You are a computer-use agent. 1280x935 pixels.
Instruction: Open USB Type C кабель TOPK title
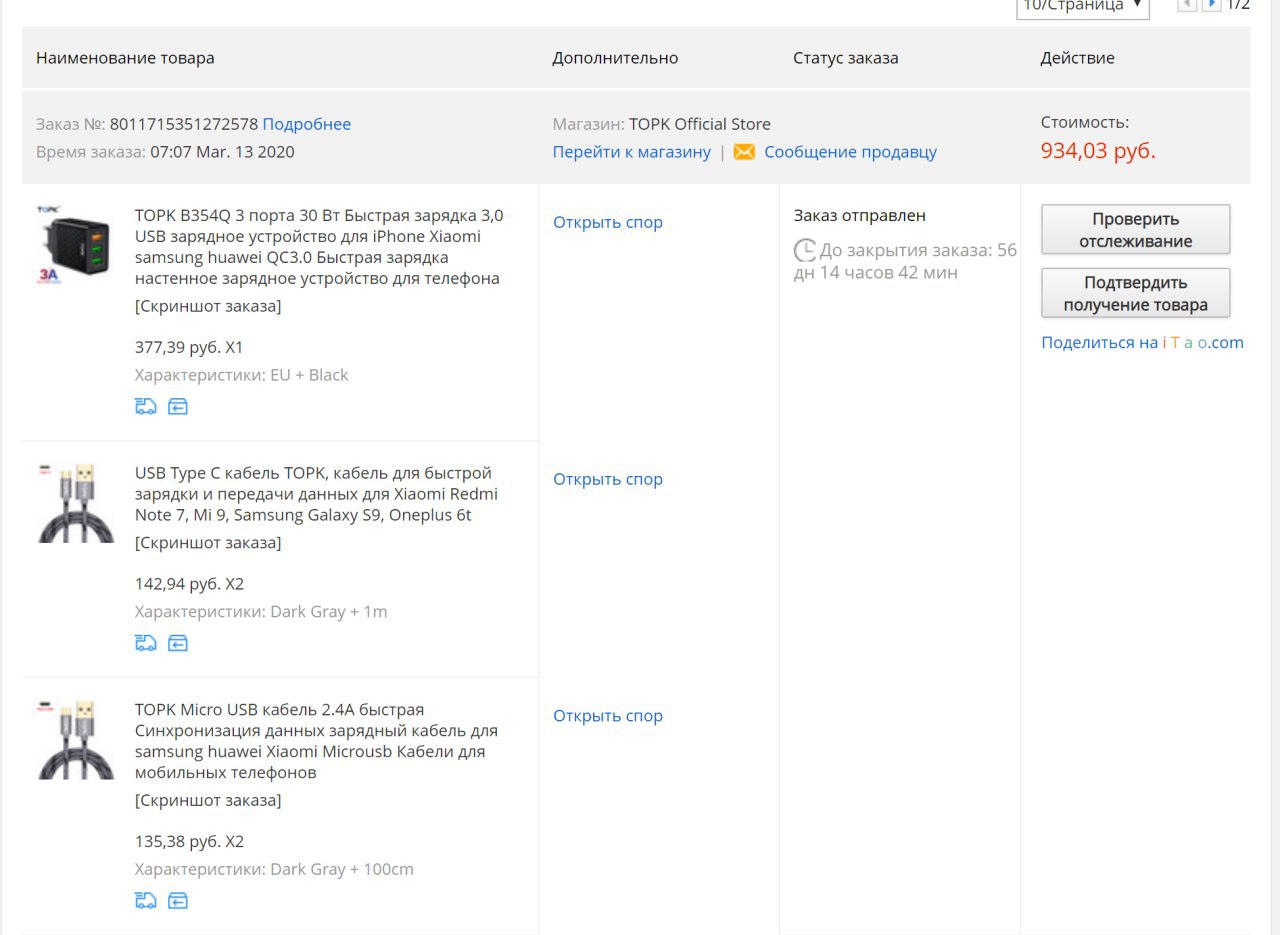coord(316,494)
